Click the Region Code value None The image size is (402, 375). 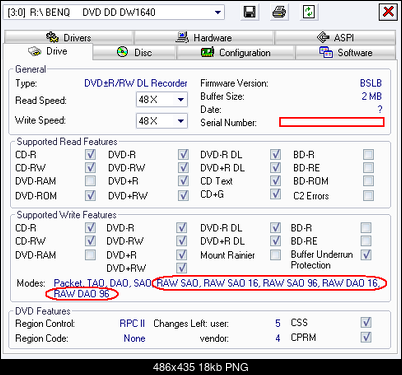click(134, 338)
